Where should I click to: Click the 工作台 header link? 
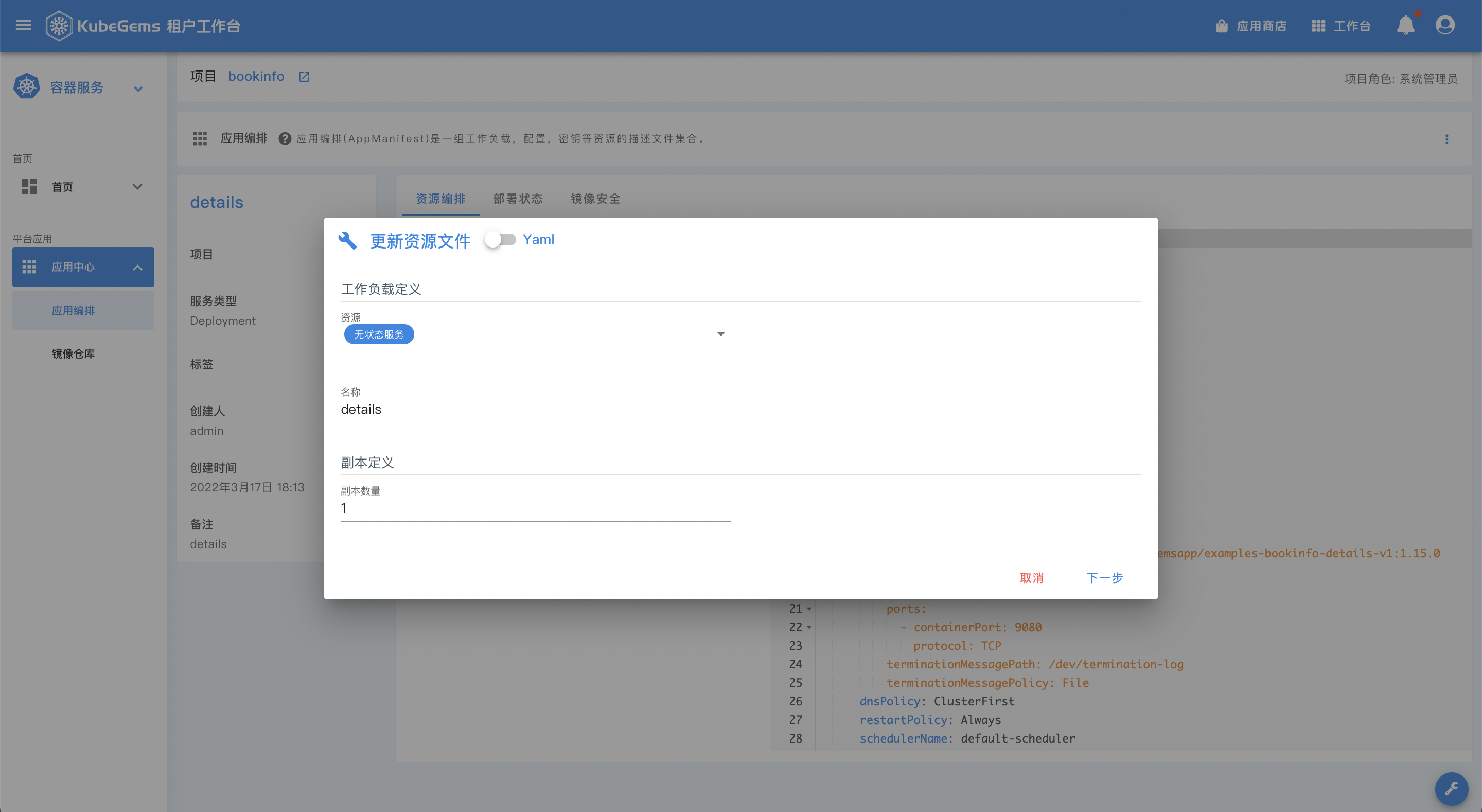[x=1352, y=26]
